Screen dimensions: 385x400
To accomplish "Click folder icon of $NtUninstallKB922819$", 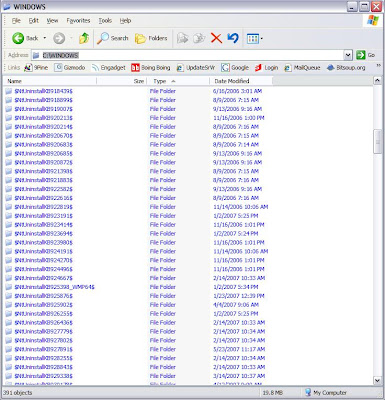I will [9, 207].
